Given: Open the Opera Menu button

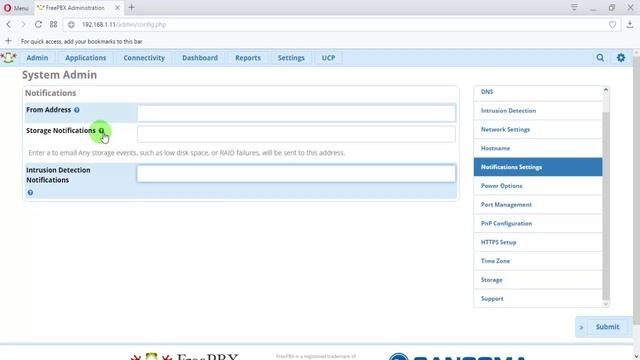Looking at the screenshot, I should tap(16, 8).
